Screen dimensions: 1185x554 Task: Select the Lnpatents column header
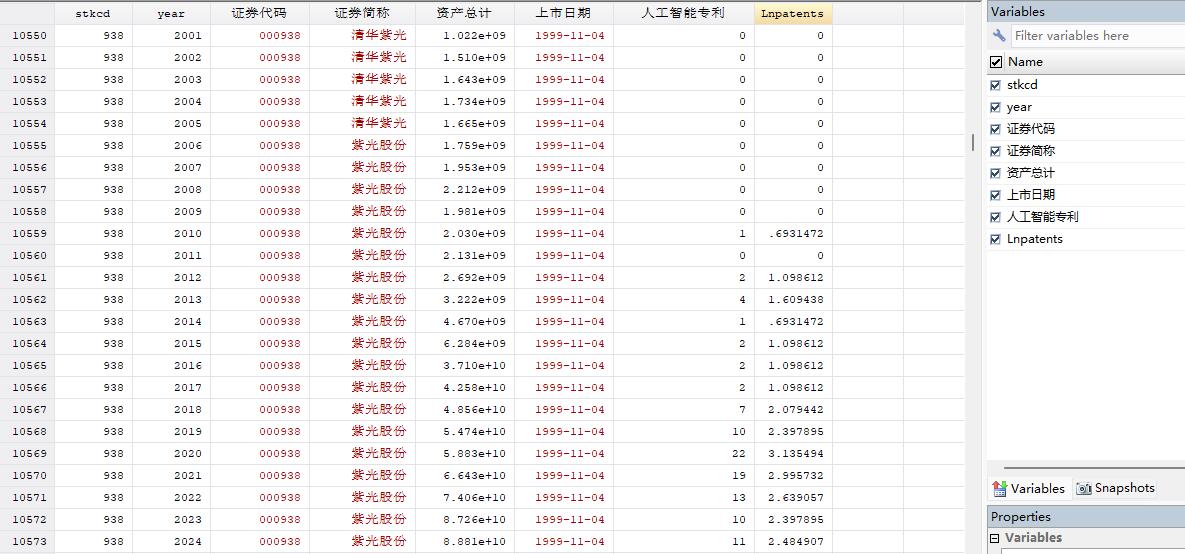click(794, 14)
